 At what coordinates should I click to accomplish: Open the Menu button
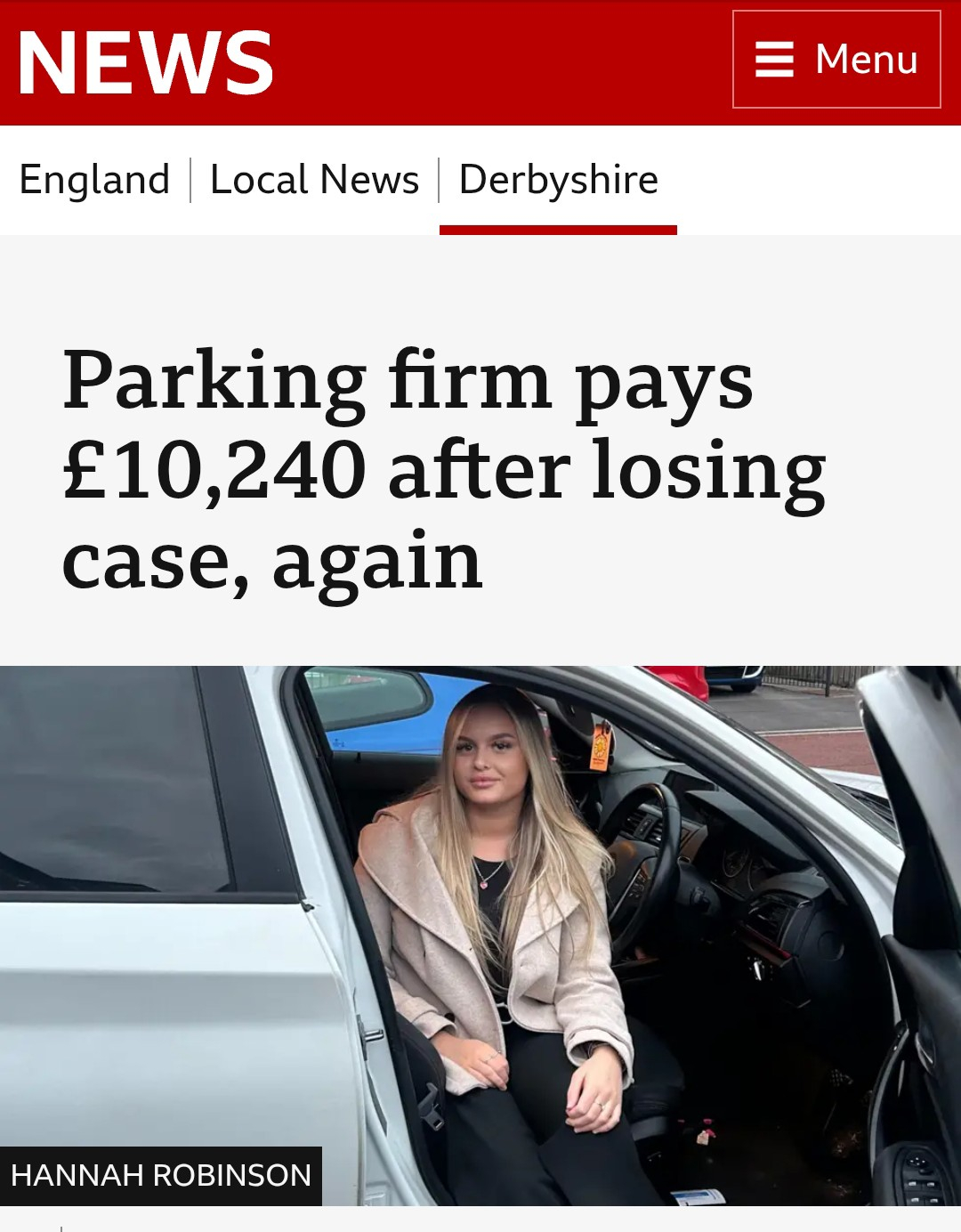click(x=836, y=60)
